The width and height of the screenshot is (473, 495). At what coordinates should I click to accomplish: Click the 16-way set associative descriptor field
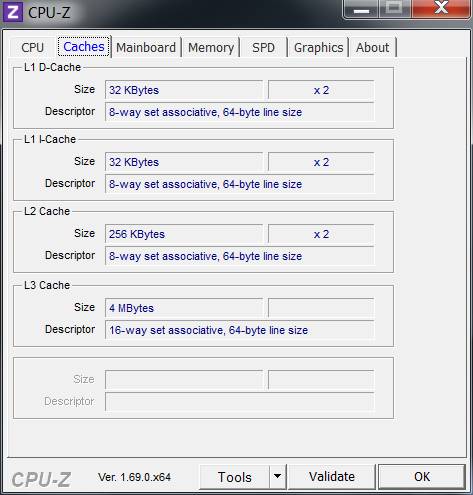(240, 330)
